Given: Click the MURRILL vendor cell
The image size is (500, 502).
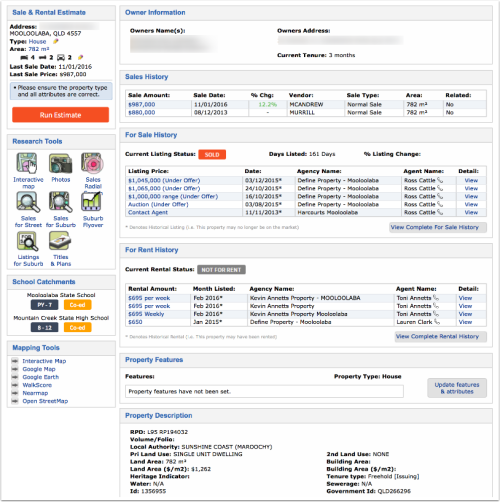Looking at the screenshot, I should click(302, 112).
